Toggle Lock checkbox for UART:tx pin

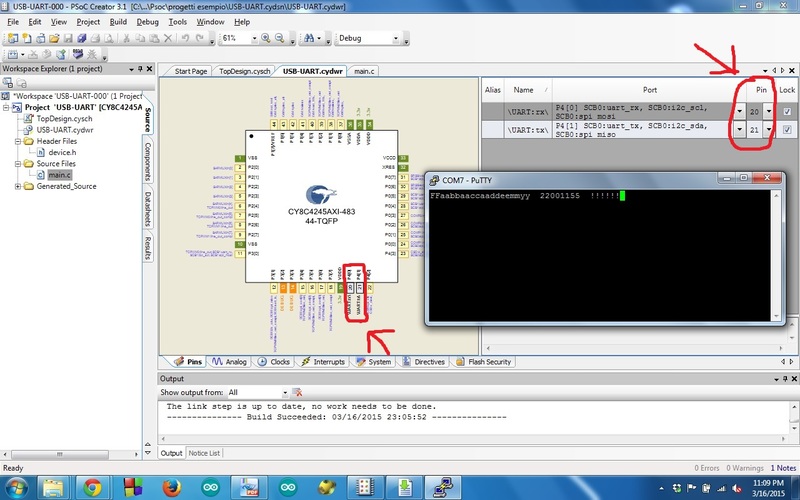point(787,130)
